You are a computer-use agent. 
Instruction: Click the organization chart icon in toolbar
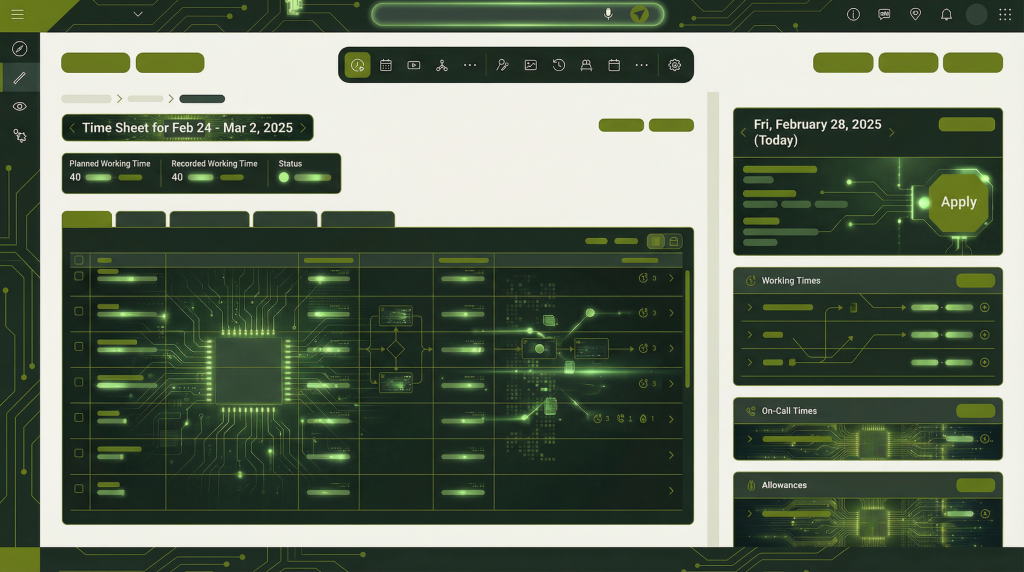point(442,65)
